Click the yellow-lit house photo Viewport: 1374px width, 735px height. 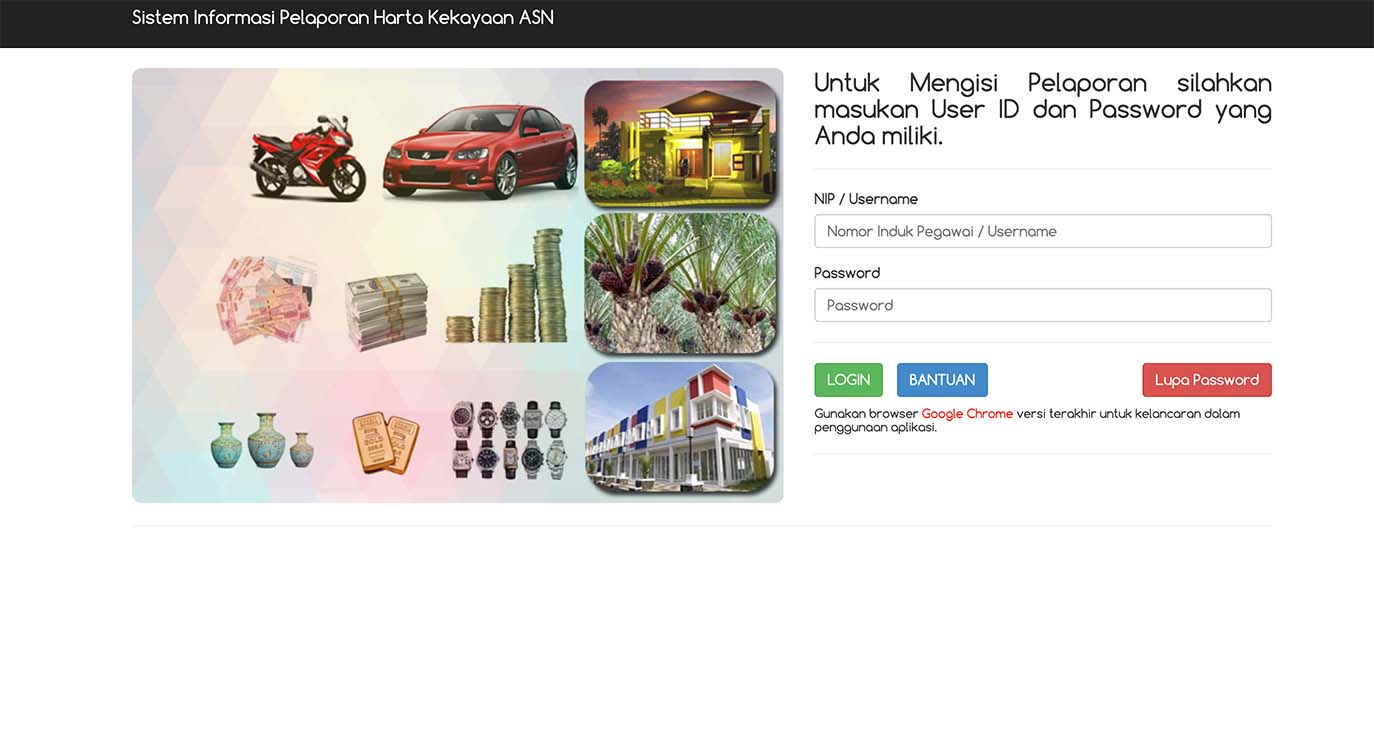point(680,143)
